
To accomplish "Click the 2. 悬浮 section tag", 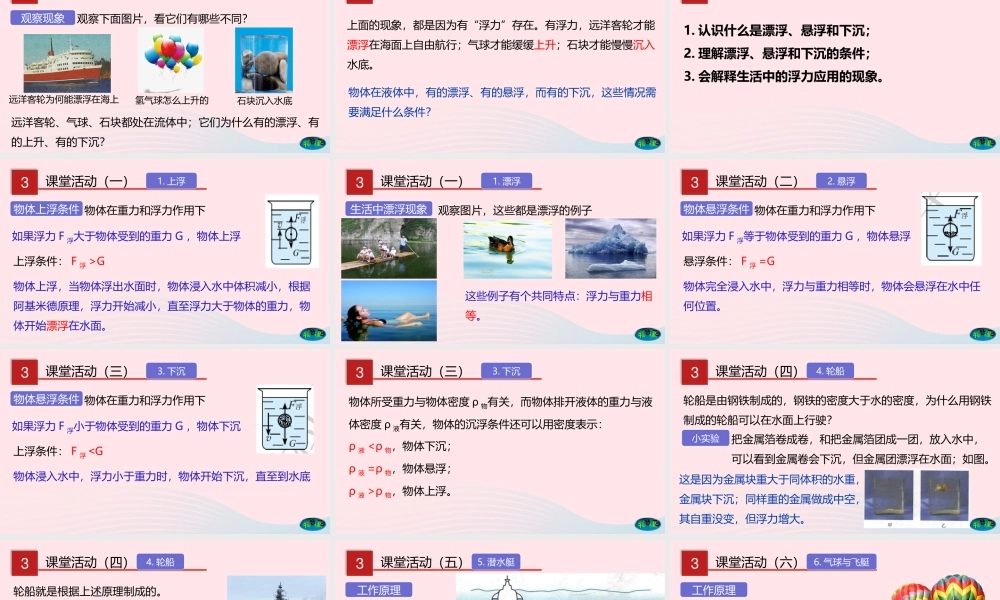I will 841,181.
